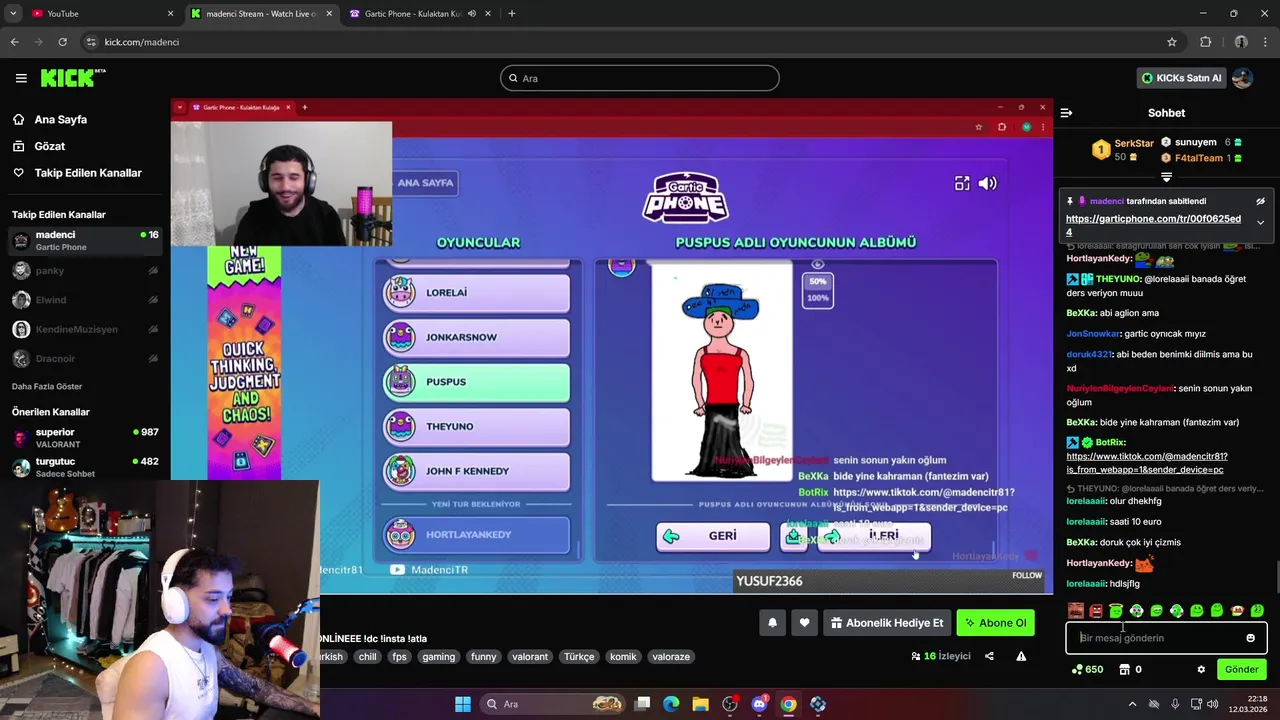Collapse the Sohbet chat panel
This screenshot has width=1280, height=720.
point(1066,113)
